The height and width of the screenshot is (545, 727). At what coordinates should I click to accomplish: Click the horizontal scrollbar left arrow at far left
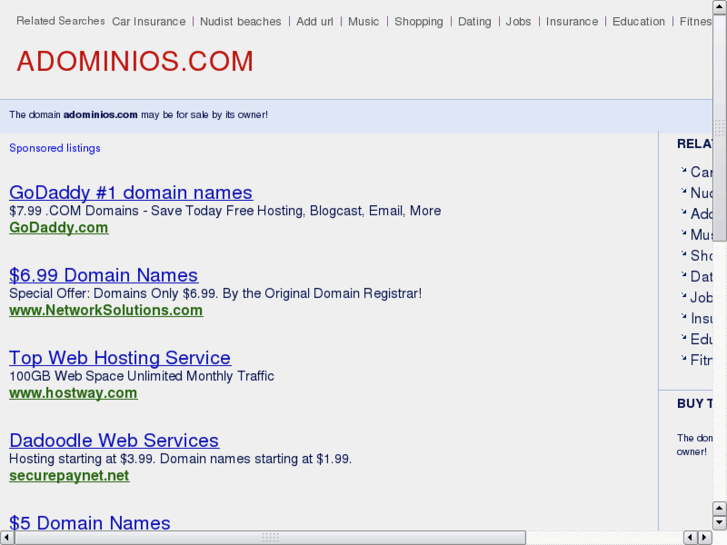tap(7, 538)
